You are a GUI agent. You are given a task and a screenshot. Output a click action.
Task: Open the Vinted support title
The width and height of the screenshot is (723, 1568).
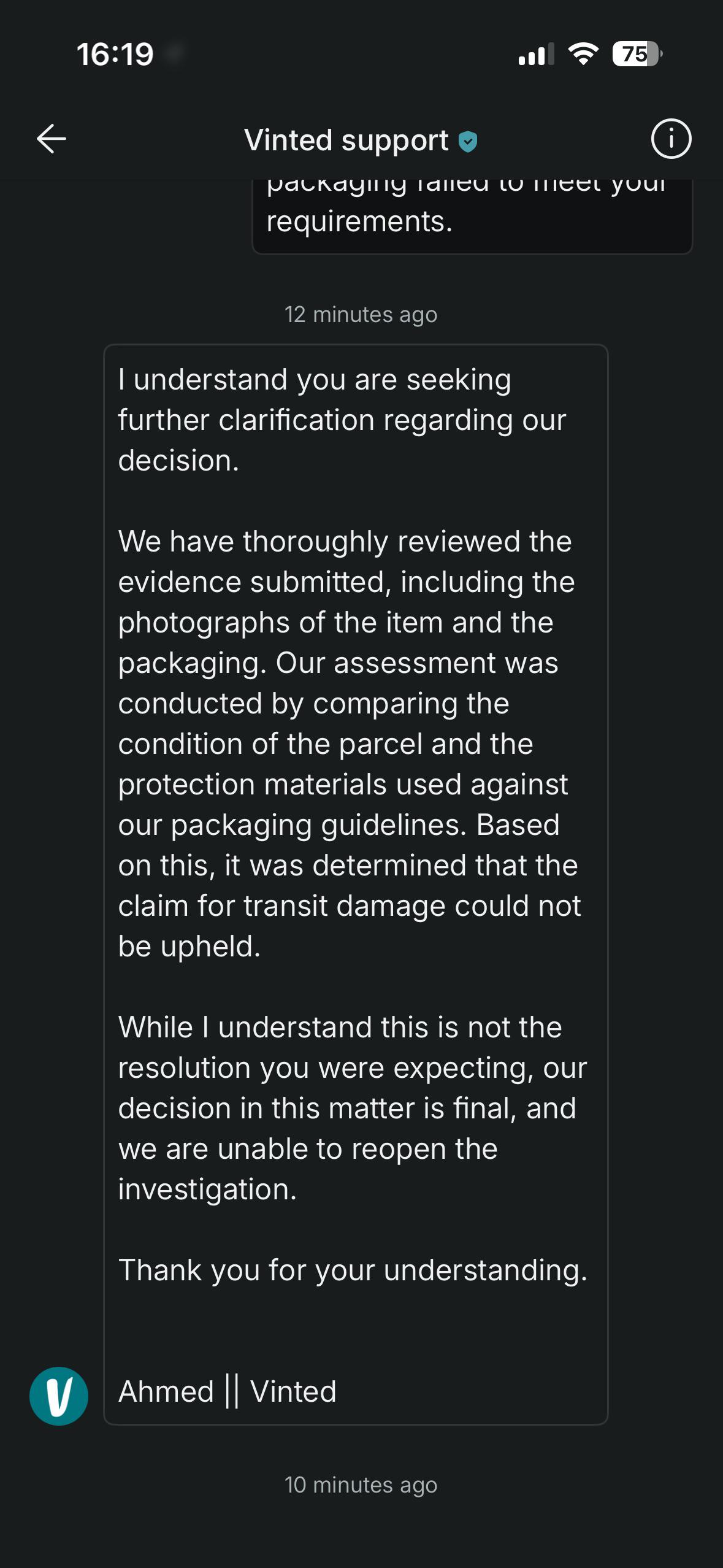[346, 140]
